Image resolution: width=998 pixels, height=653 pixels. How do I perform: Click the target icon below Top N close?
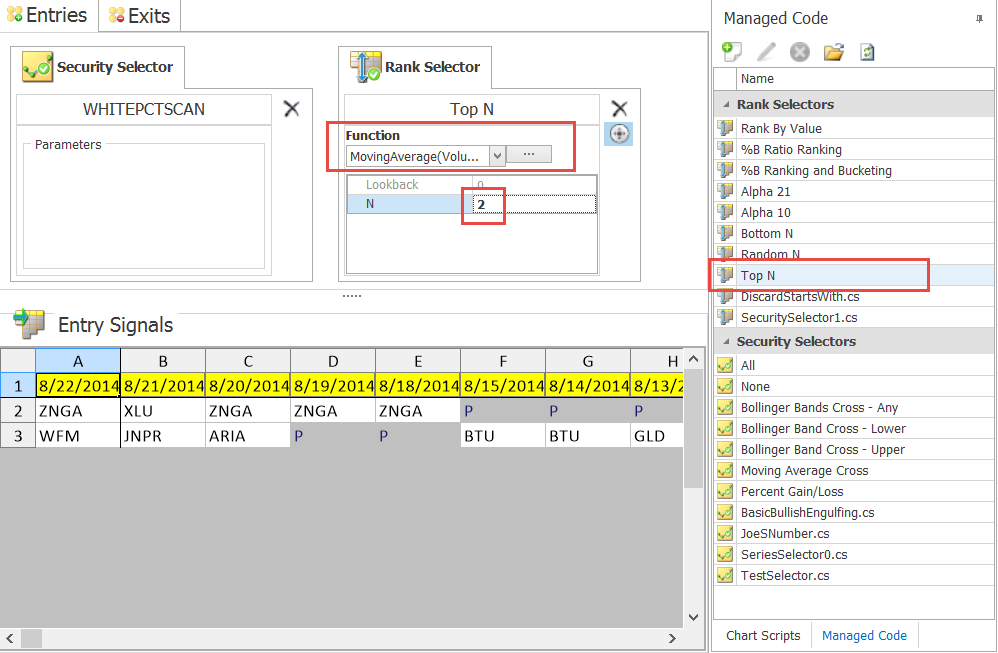point(619,134)
